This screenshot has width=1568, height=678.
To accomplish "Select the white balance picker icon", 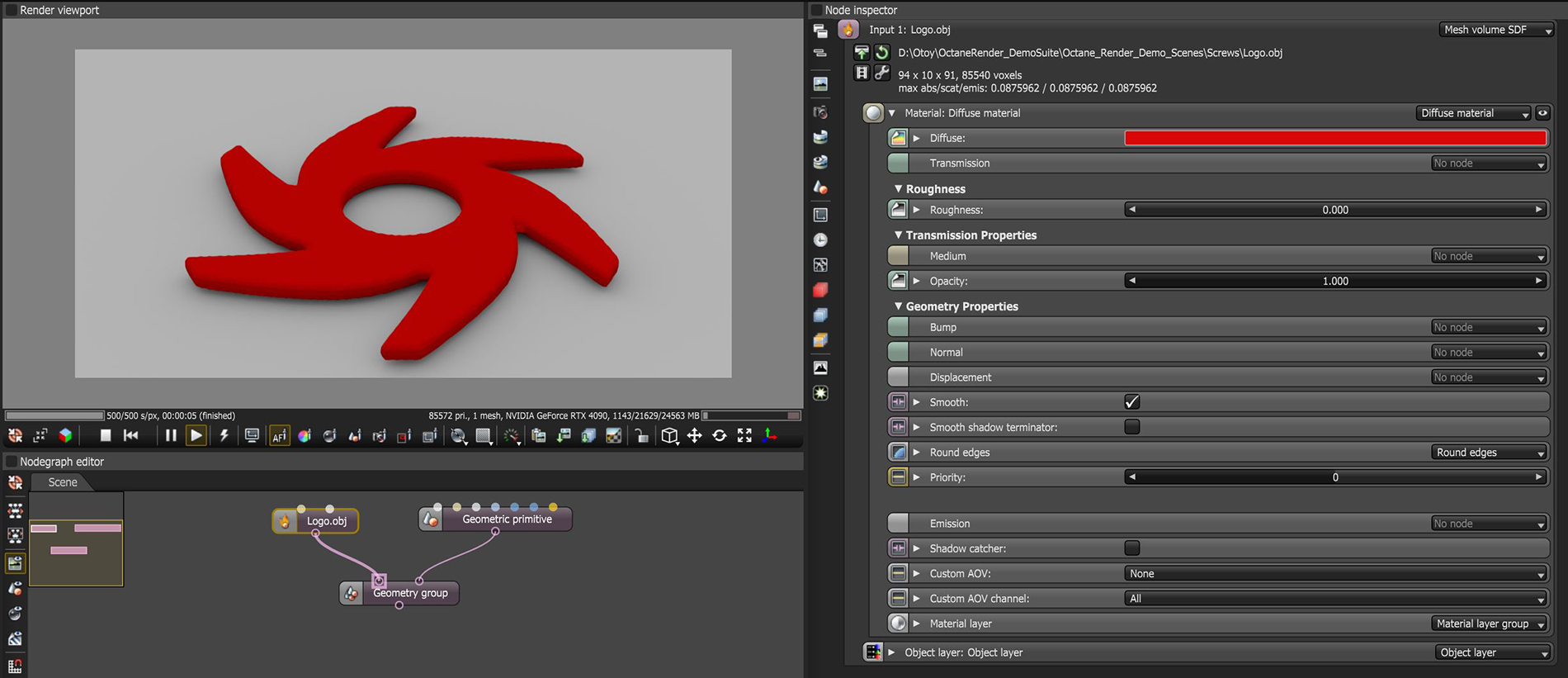I will click(x=305, y=435).
